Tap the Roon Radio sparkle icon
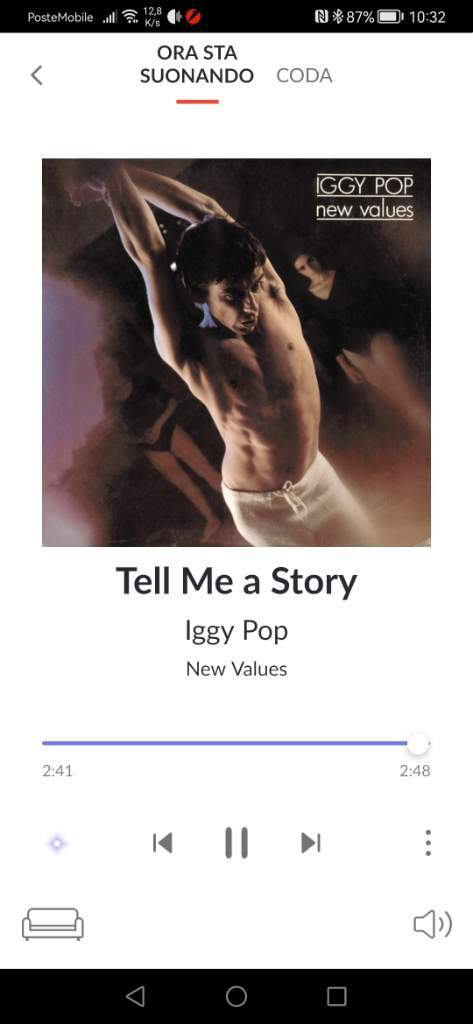 click(57, 844)
